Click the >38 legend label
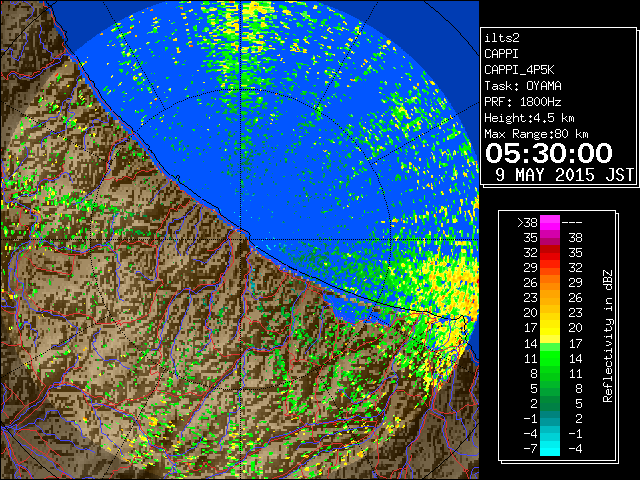The width and height of the screenshot is (640, 480). click(527, 223)
